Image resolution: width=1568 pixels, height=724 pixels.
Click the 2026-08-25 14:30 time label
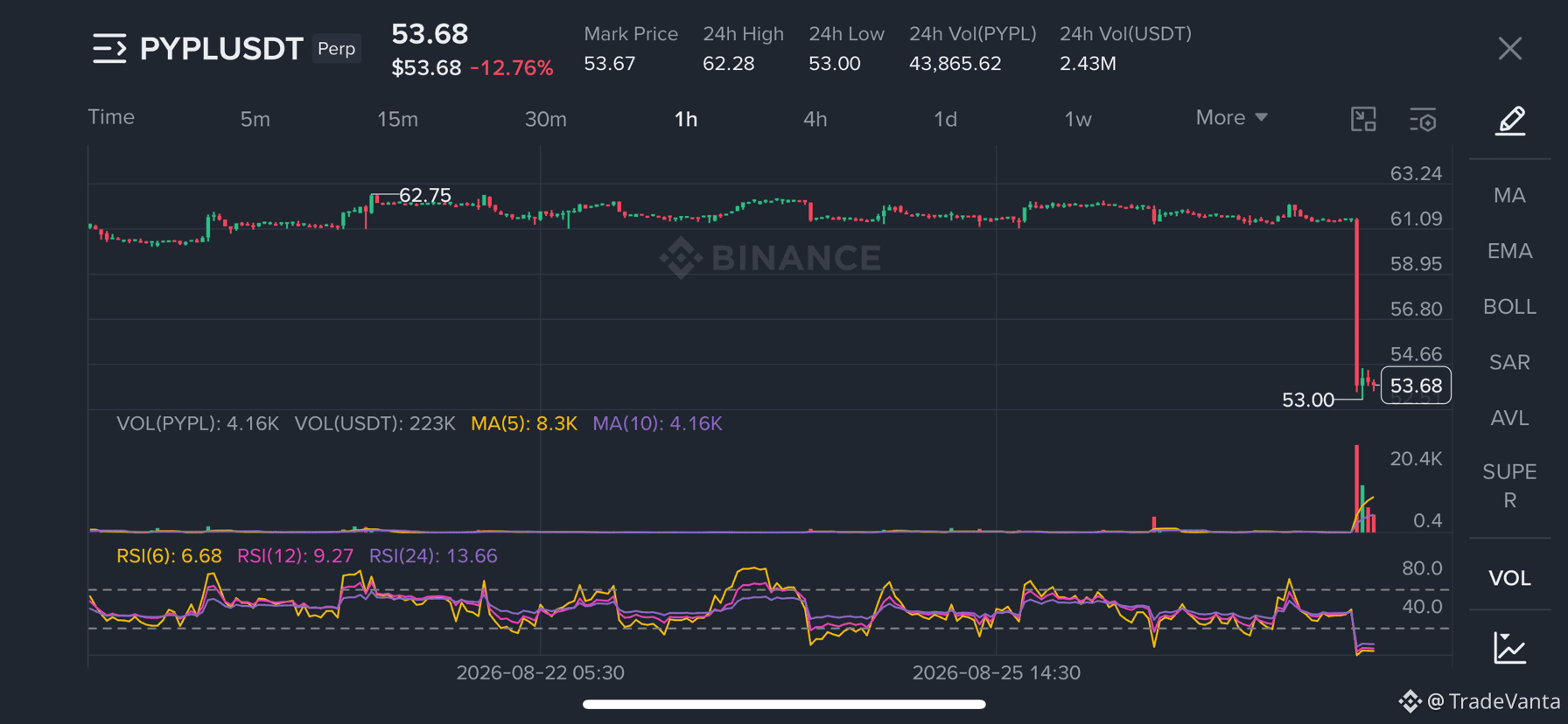[x=997, y=672]
